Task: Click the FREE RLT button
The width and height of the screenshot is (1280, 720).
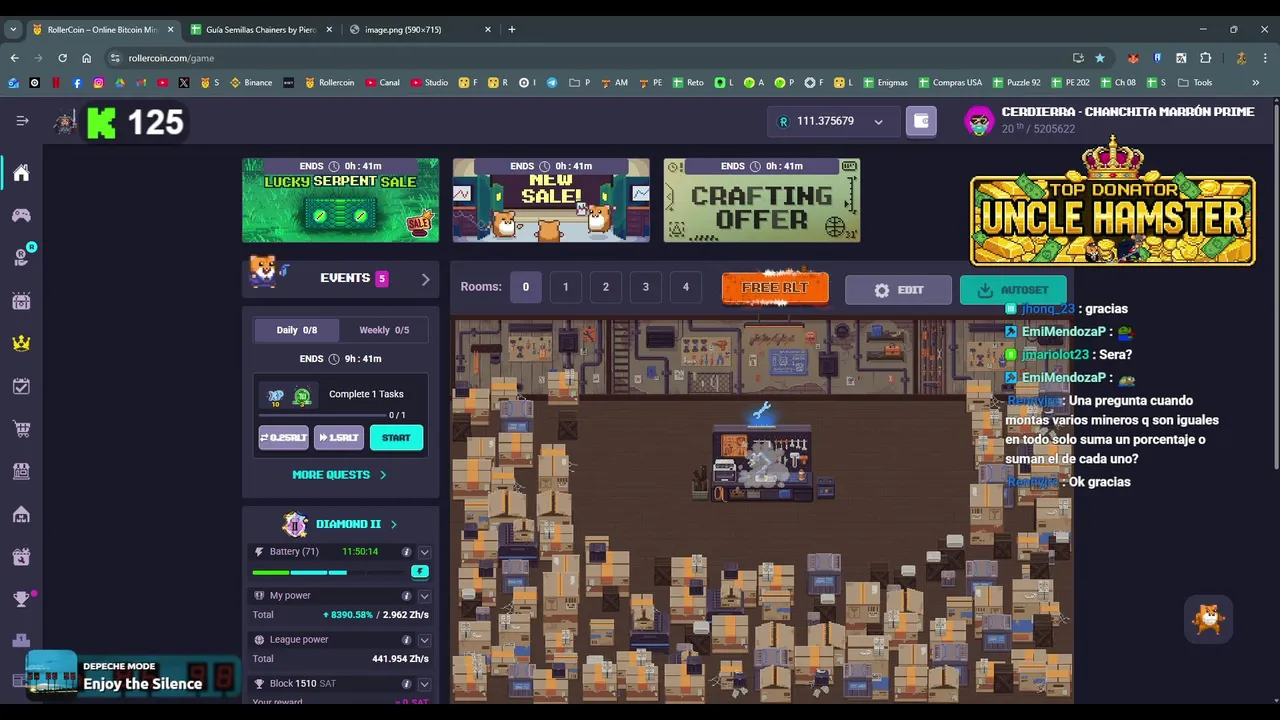Action: click(x=775, y=288)
